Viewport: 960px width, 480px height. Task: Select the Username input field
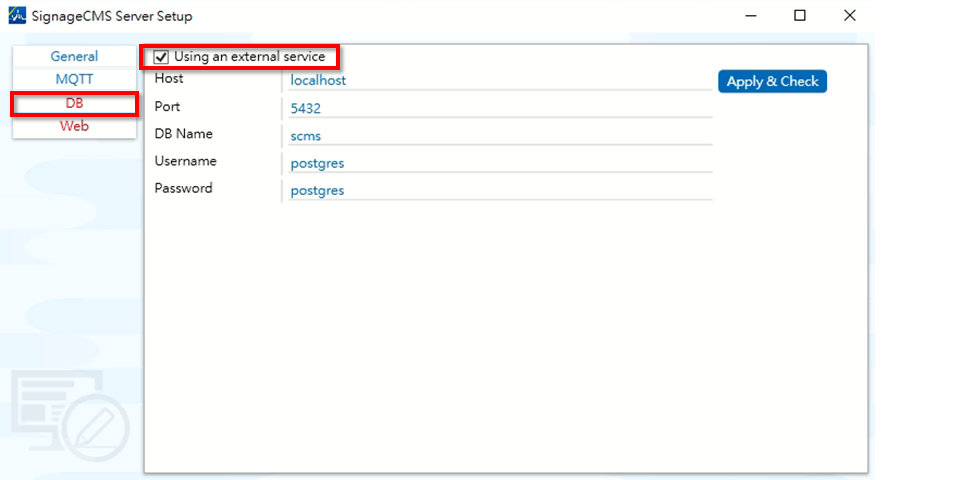pos(498,163)
